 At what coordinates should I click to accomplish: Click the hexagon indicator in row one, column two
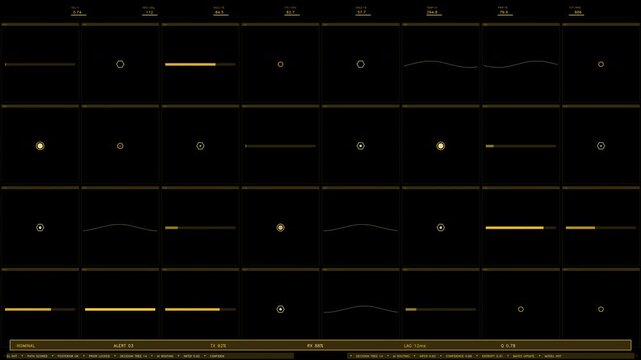120,64
